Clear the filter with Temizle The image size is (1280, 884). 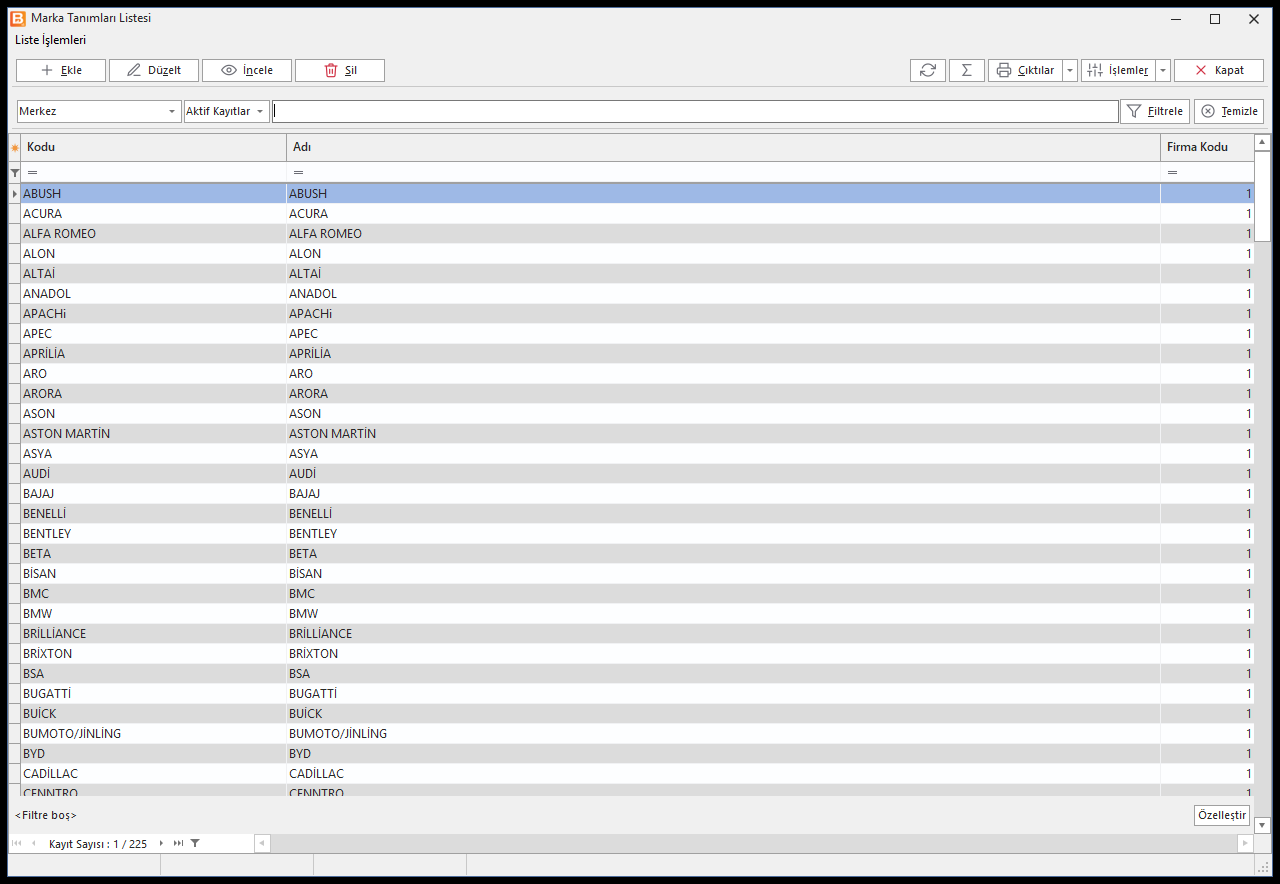tap(1229, 111)
